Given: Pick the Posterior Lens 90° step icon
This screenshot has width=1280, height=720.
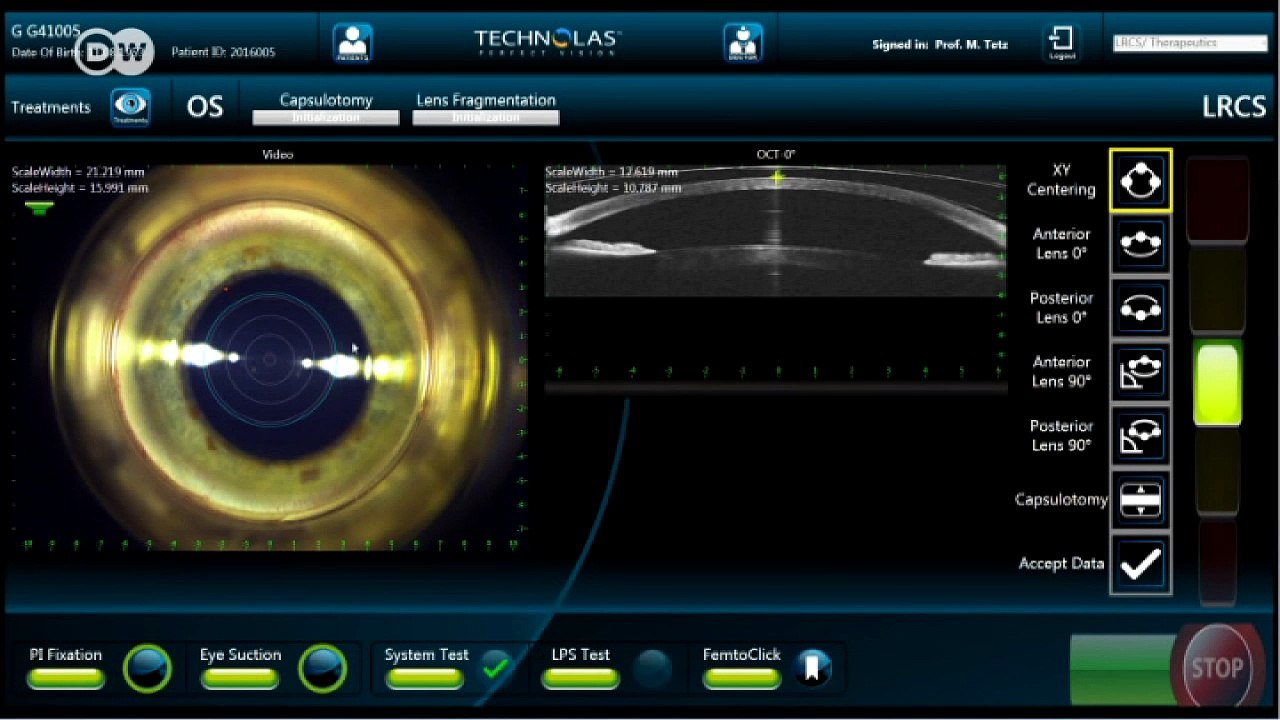Looking at the screenshot, I should pos(1140,436).
